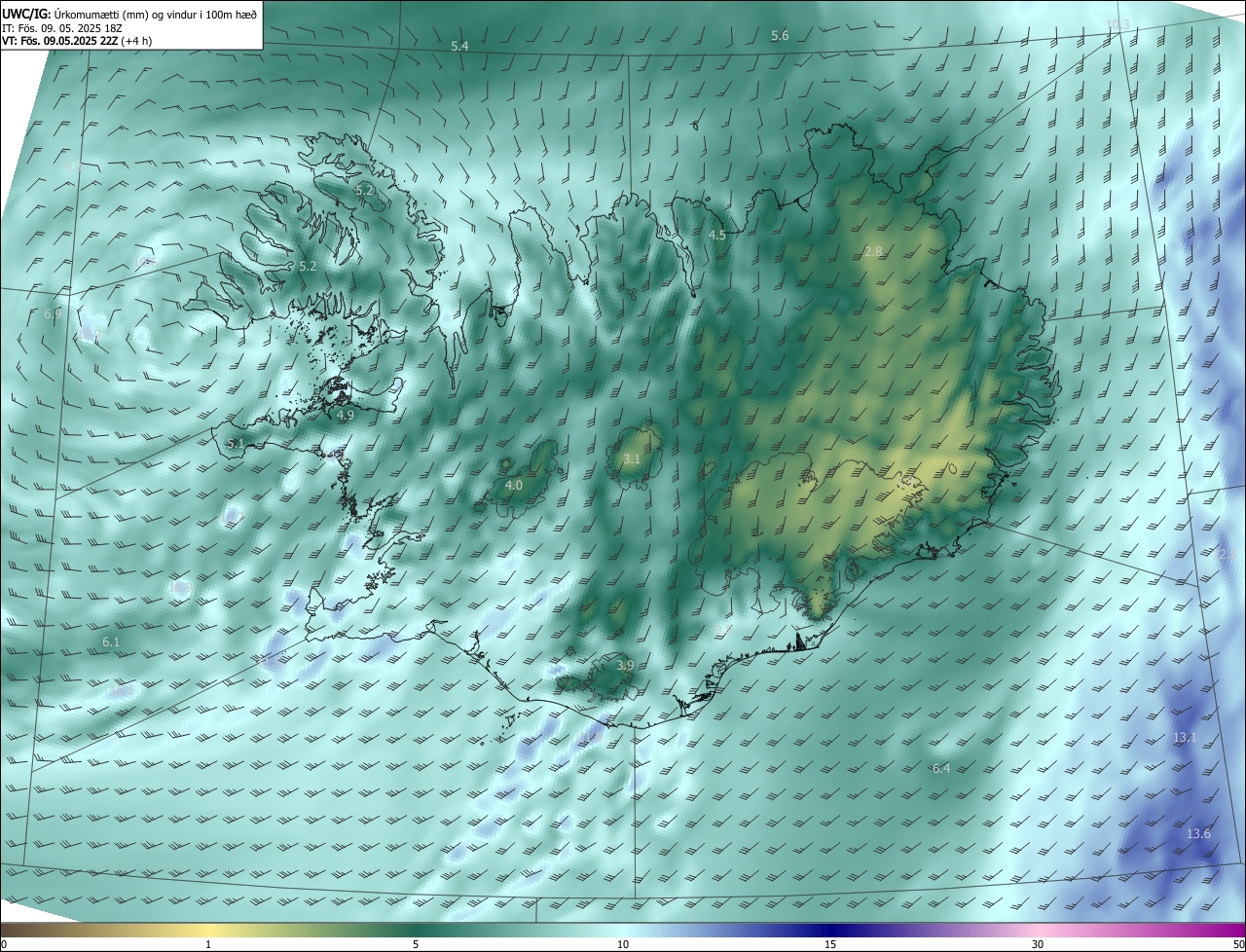Screen dimensions: 1246x952
Task: Click the colorbar tick label 30
Action: [x=1038, y=944]
